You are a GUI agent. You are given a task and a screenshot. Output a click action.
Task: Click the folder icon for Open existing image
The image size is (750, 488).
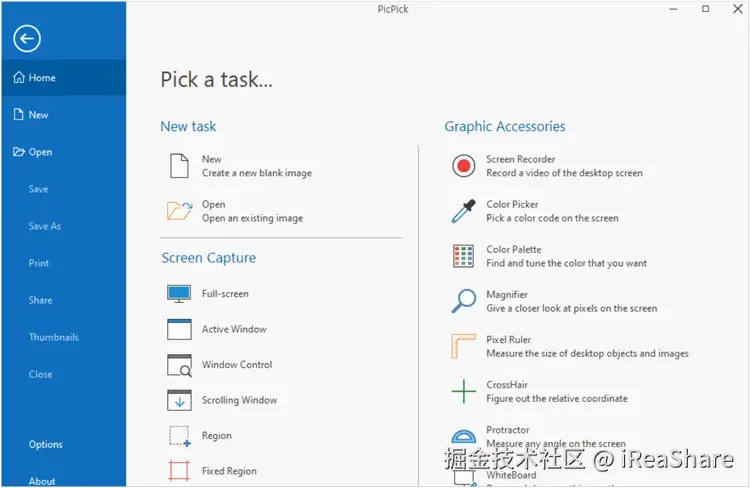point(179,211)
